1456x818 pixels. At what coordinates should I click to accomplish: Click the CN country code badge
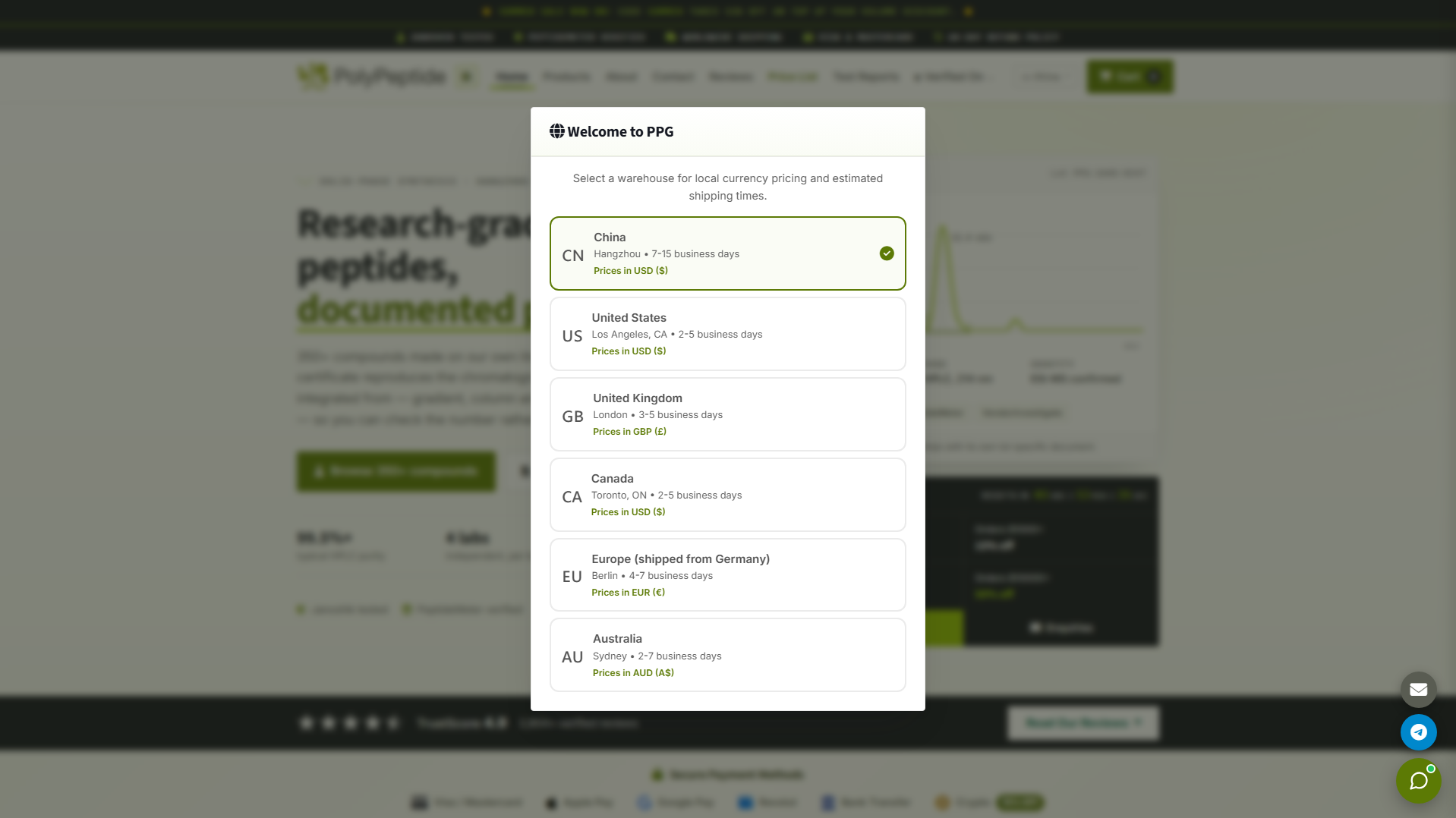(573, 256)
